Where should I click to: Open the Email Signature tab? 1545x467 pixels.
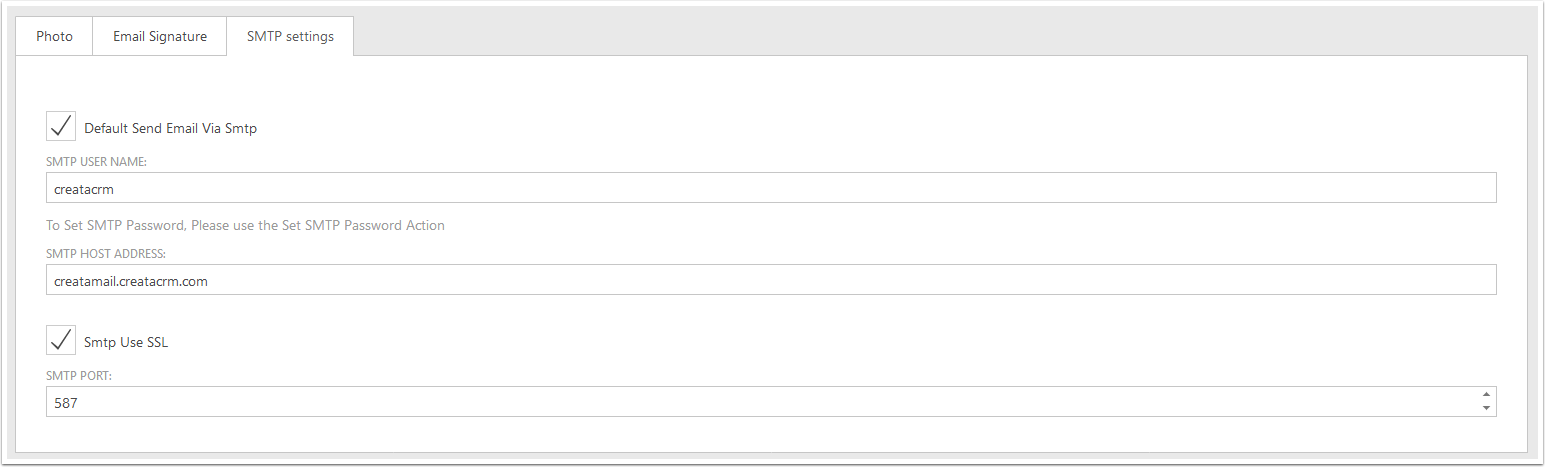pyautogui.click(x=160, y=36)
